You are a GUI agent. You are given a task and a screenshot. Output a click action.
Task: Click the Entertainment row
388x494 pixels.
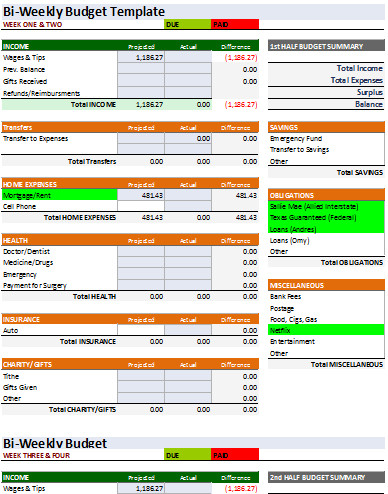pyautogui.click(x=326, y=341)
